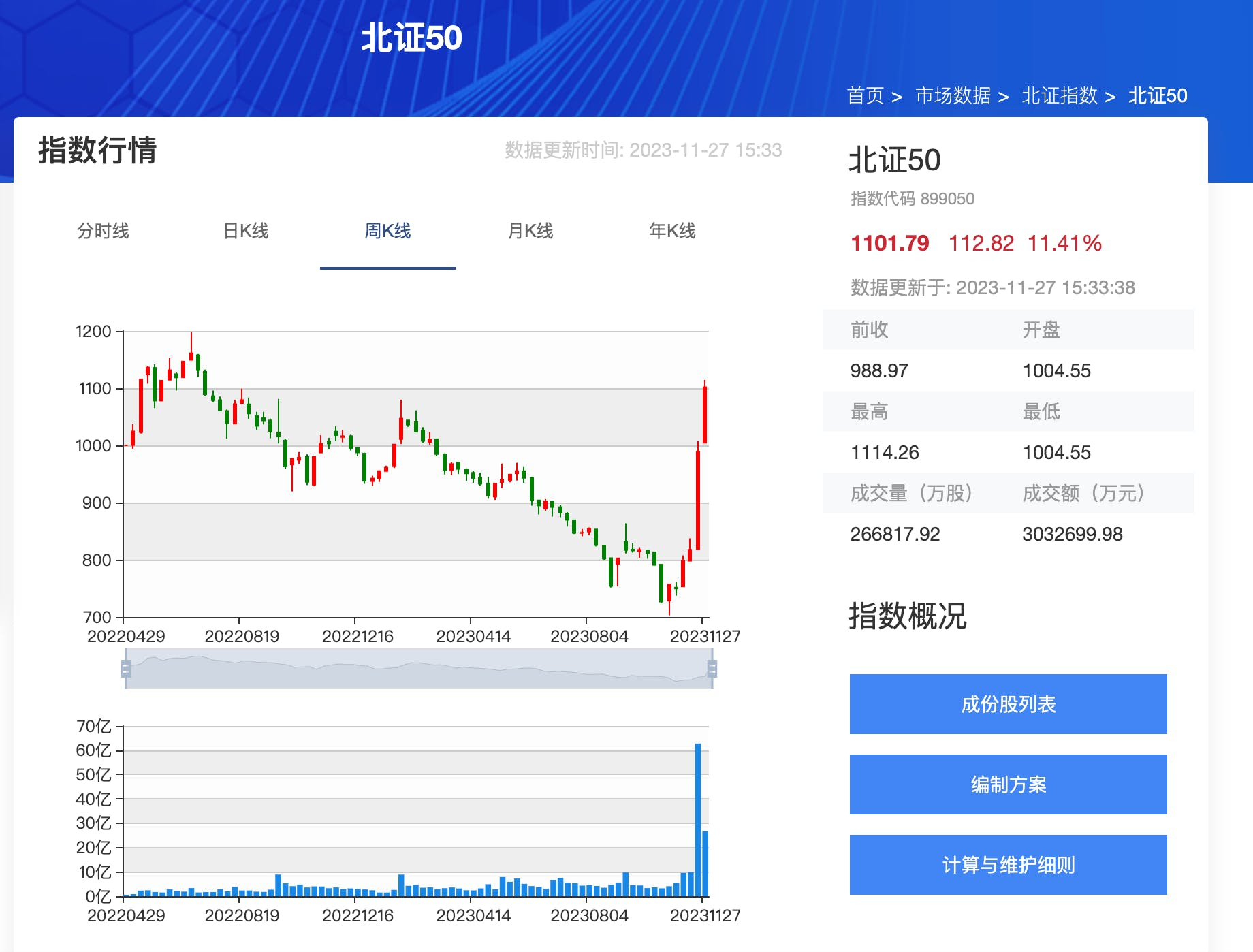Click the 最高 value 1114.26

tap(885, 452)
